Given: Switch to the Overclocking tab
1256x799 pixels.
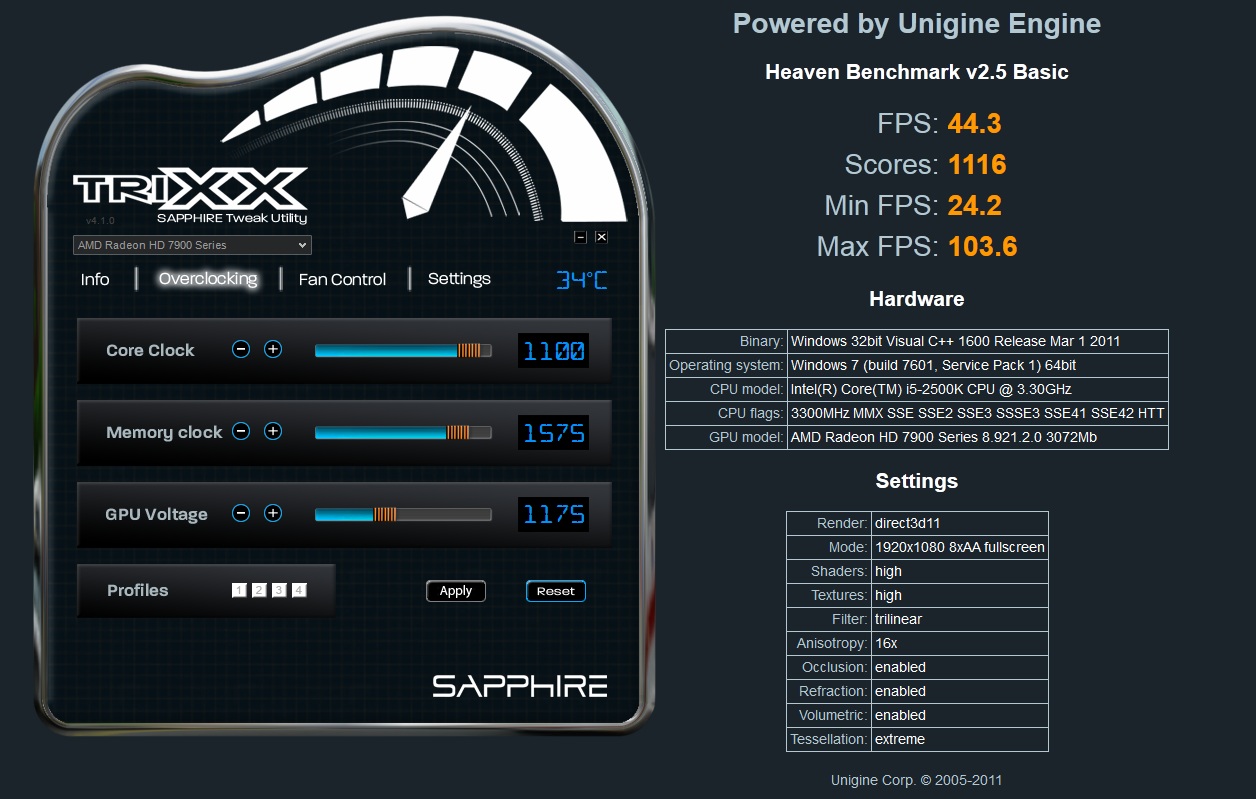Looking at the screenshot, I should 208,279.
